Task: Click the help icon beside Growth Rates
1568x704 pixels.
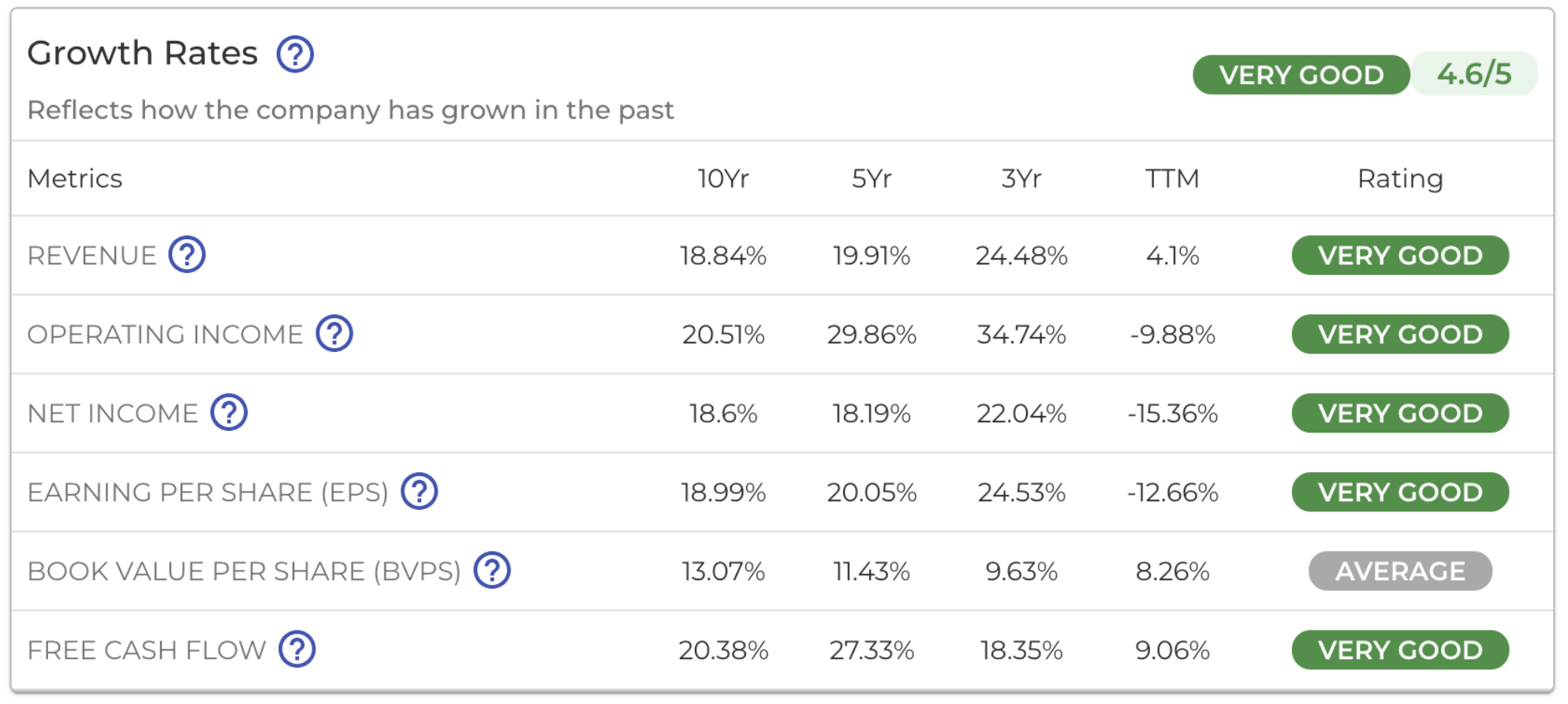Action: pos(295,54)
